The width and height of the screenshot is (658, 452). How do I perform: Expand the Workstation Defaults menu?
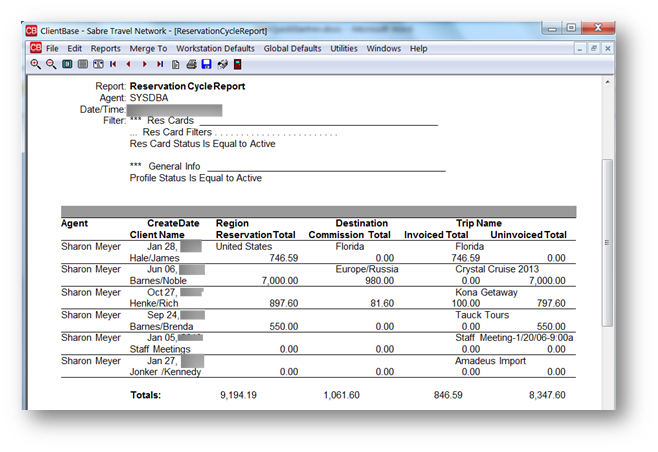215,48
